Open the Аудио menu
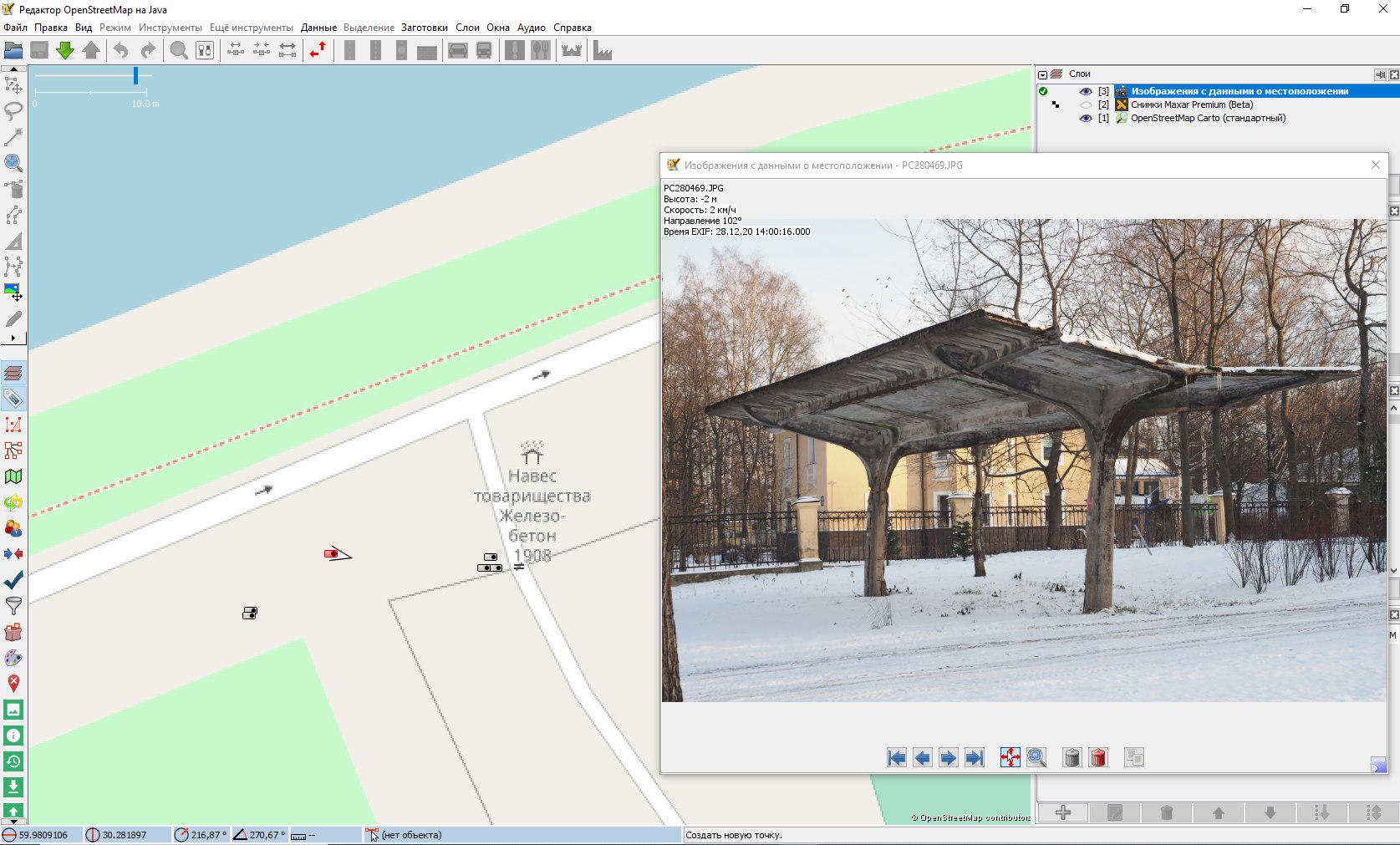Image resolution: width=1400 pixels, height=845 pixels. click(x=532, y=28)
